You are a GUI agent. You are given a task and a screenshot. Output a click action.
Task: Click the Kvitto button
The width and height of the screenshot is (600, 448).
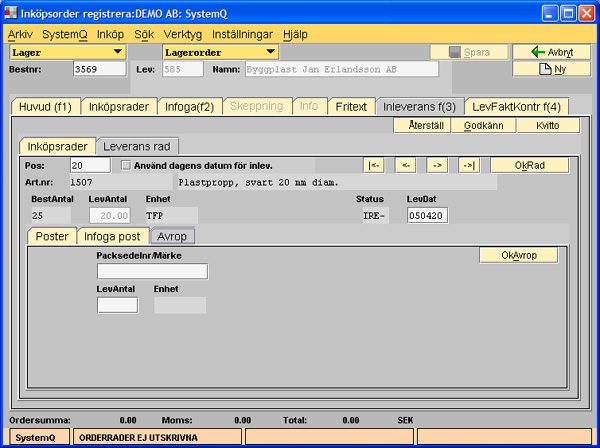[x=548, y=125]
